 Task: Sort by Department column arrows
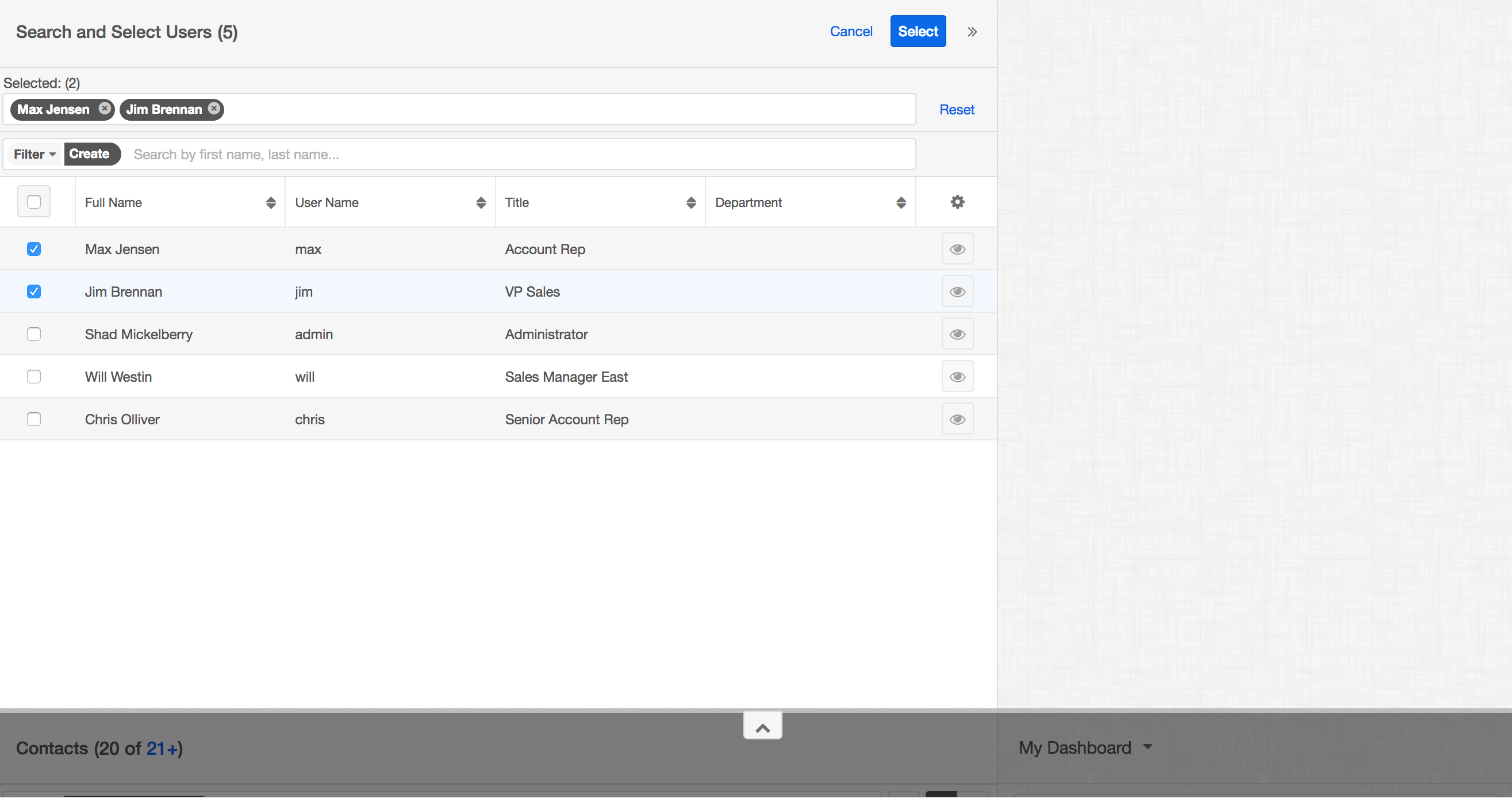pyautogui.click(x=901, y=202)
